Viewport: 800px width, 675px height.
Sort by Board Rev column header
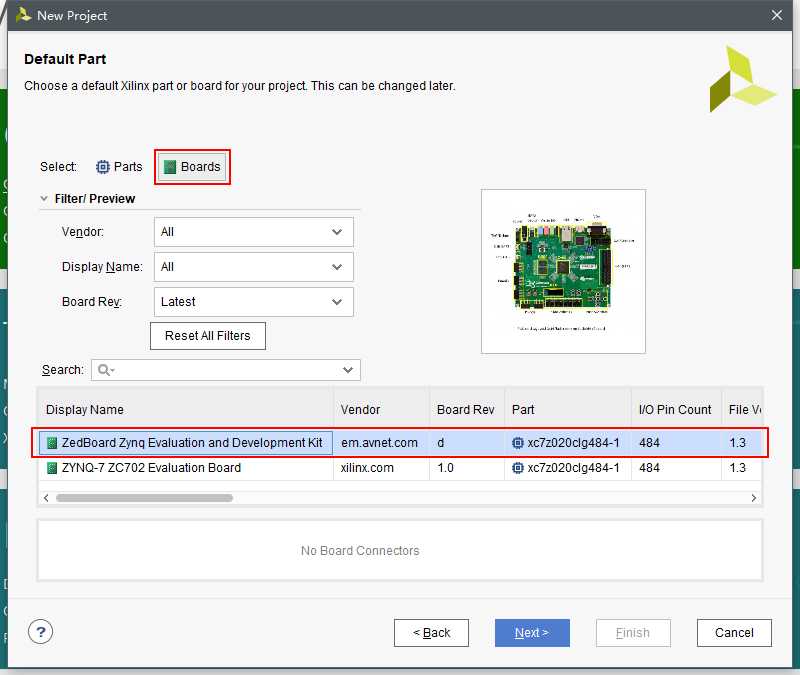pyautogui.click(x=467, y=410)
